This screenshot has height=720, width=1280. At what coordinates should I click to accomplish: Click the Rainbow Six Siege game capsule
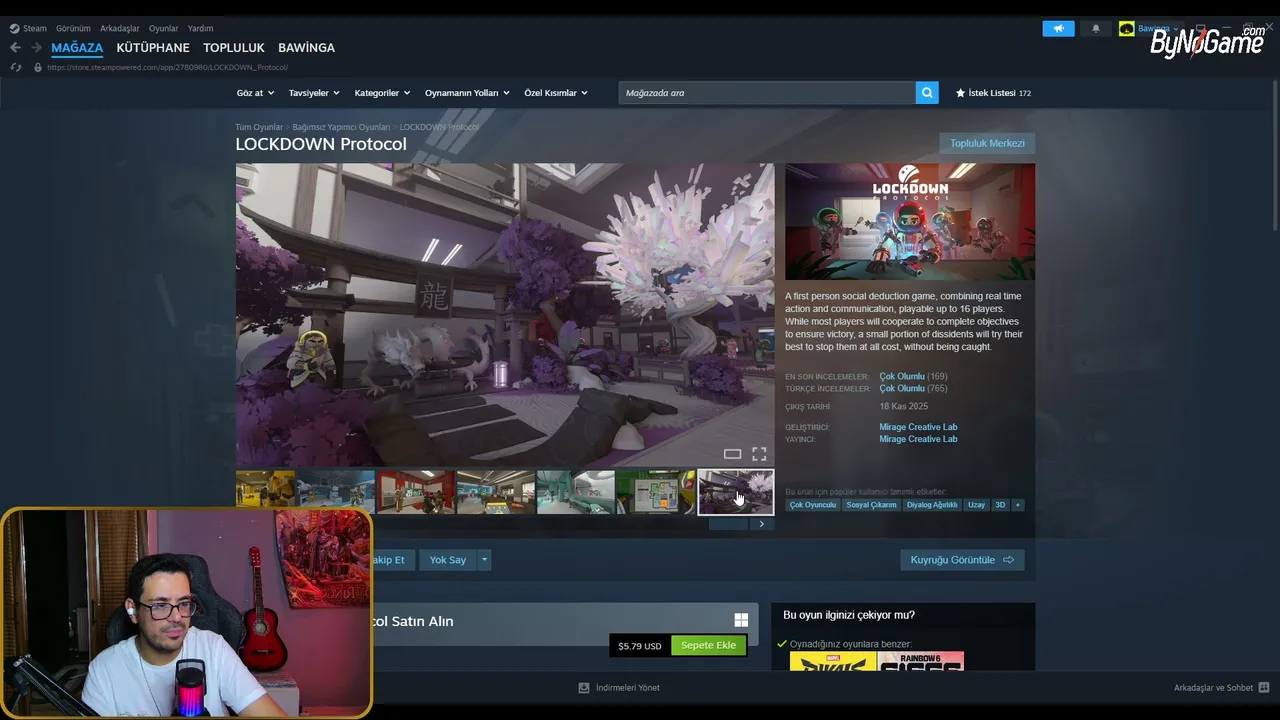(921, 661)
